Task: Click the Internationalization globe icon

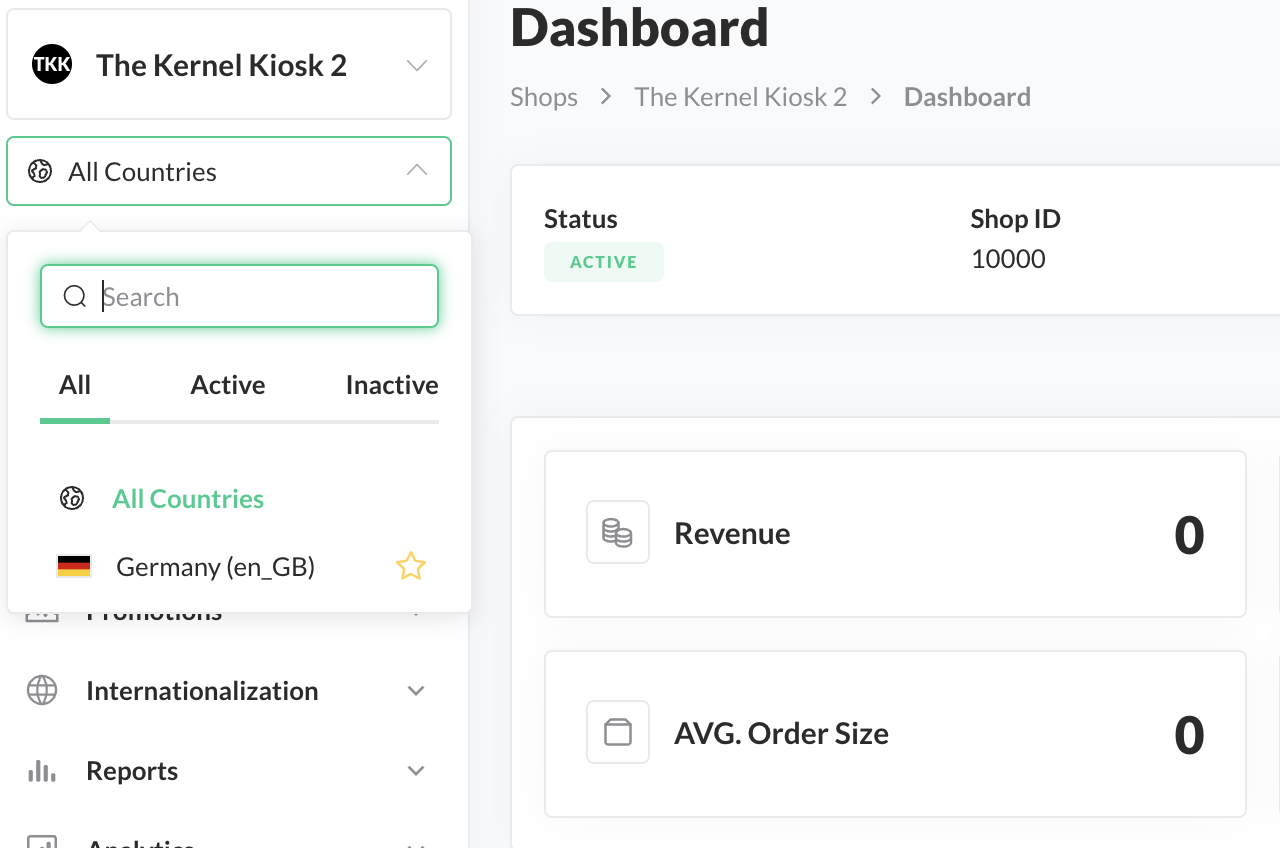Action: point(42,690)
